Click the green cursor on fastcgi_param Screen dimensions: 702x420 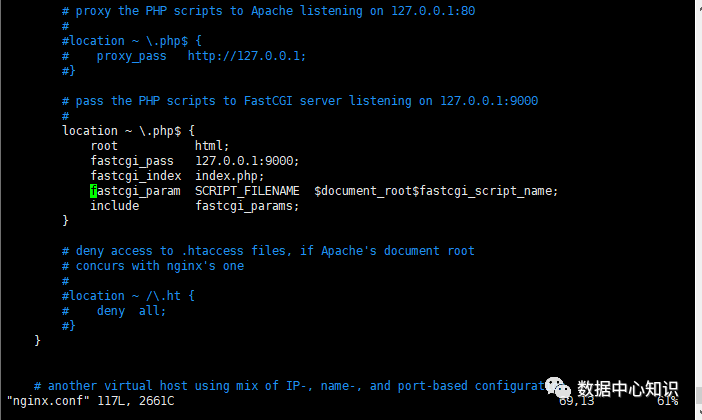(x=93, y=190)
